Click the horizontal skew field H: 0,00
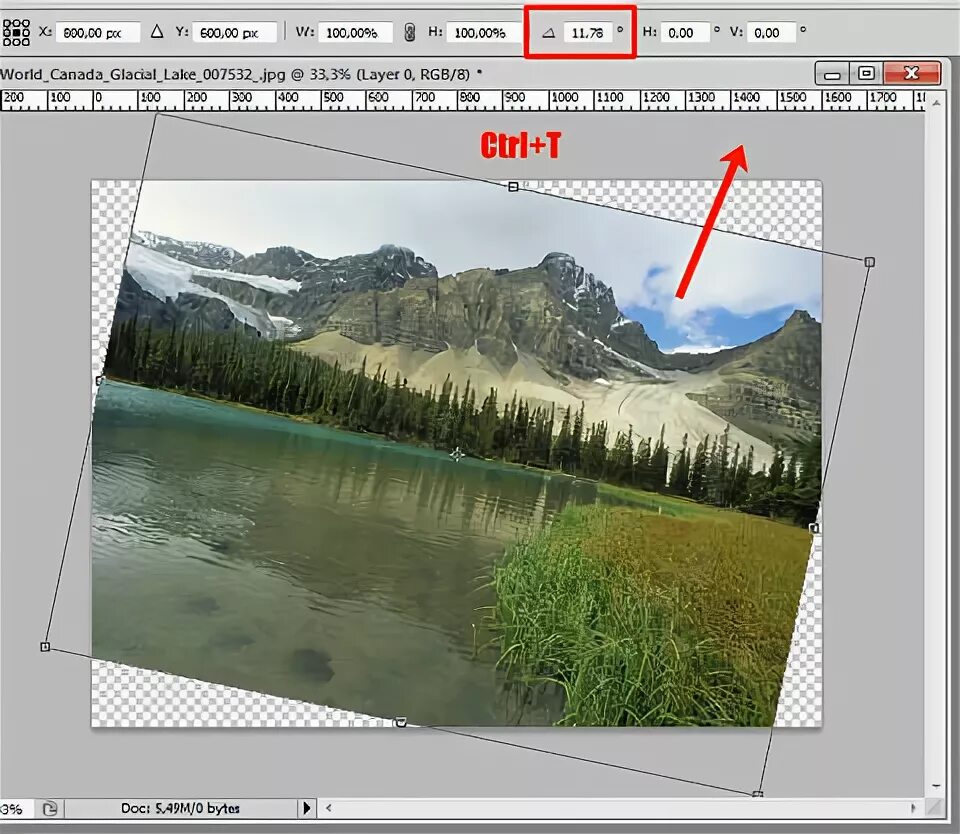This screenshot has width=960, height=834. coord(685,32)
